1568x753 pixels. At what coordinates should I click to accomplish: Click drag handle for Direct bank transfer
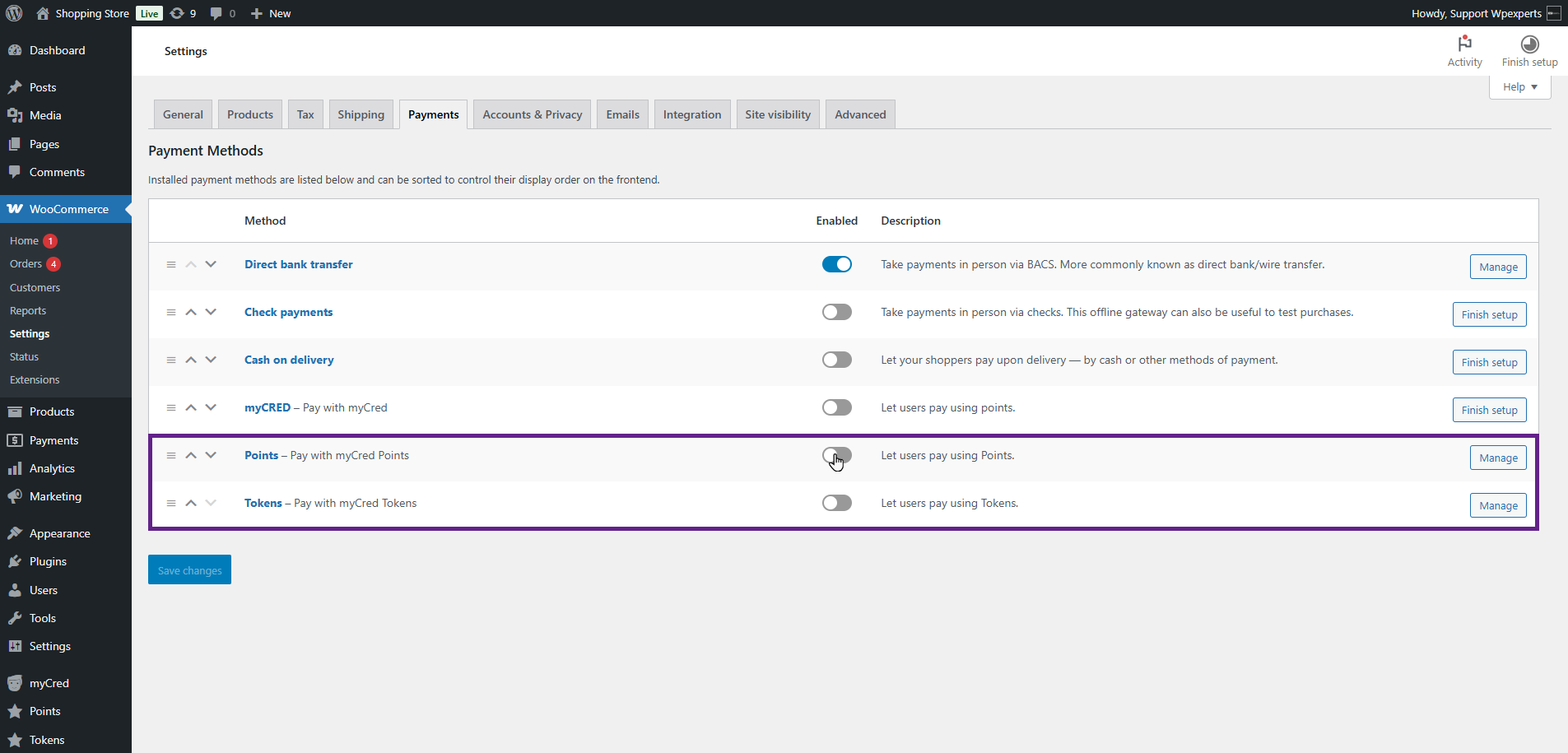click(x=171, y=265)
